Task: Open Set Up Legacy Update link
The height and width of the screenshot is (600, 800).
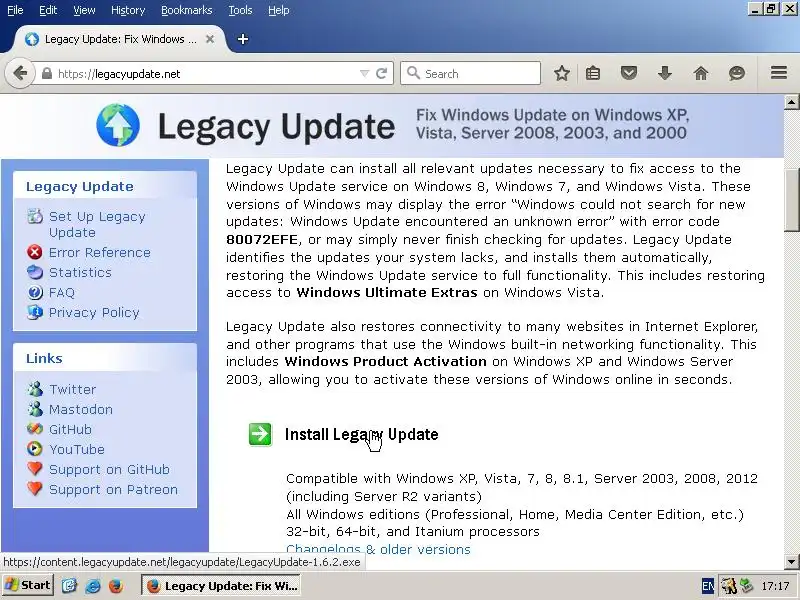Action: (x=97, y=224)
